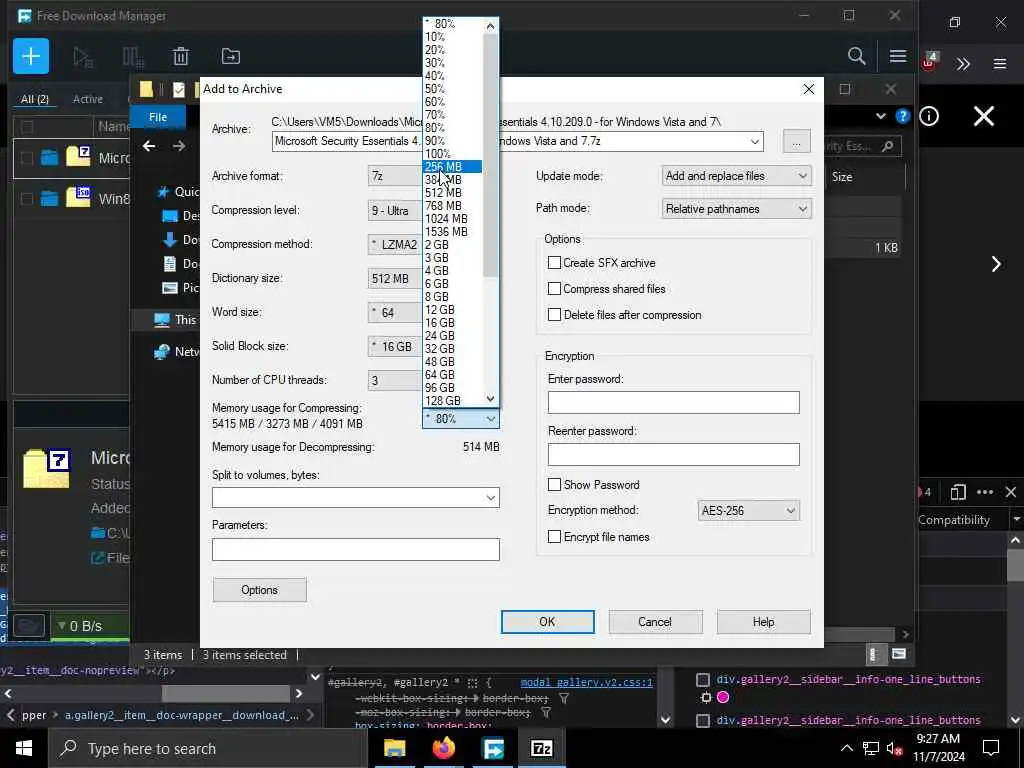Screen dimensions: 1024x768
Task: Click the start downloads play icon
Action: 83,57
